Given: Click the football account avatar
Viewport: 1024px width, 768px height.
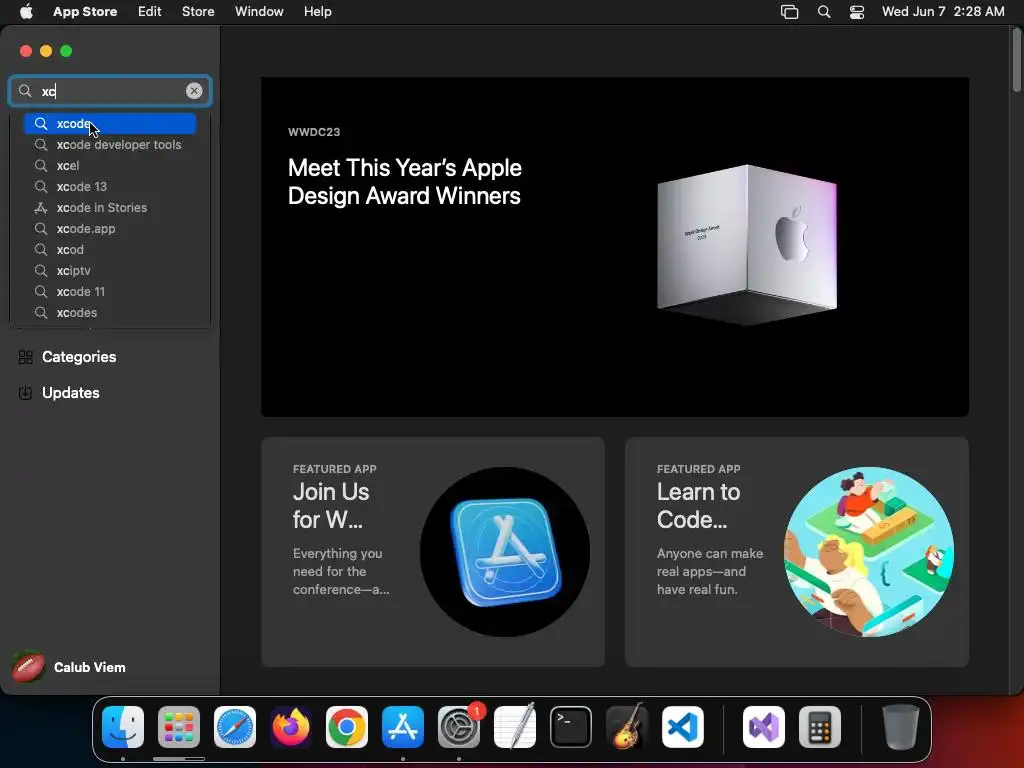Looking at the screenshot, I should click(27, 667).
